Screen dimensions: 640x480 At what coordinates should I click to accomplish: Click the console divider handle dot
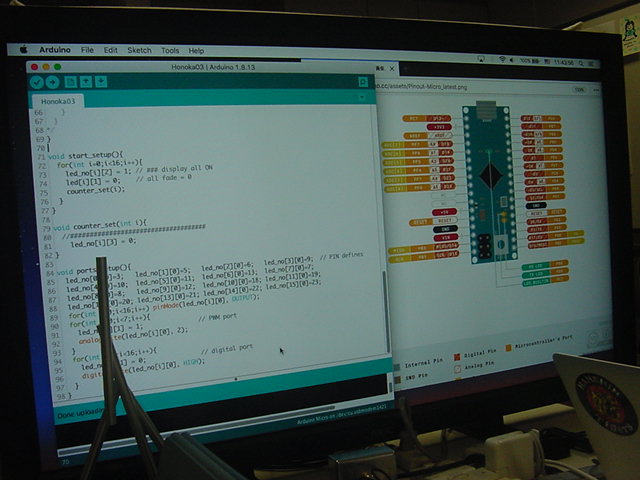(236, 379)
